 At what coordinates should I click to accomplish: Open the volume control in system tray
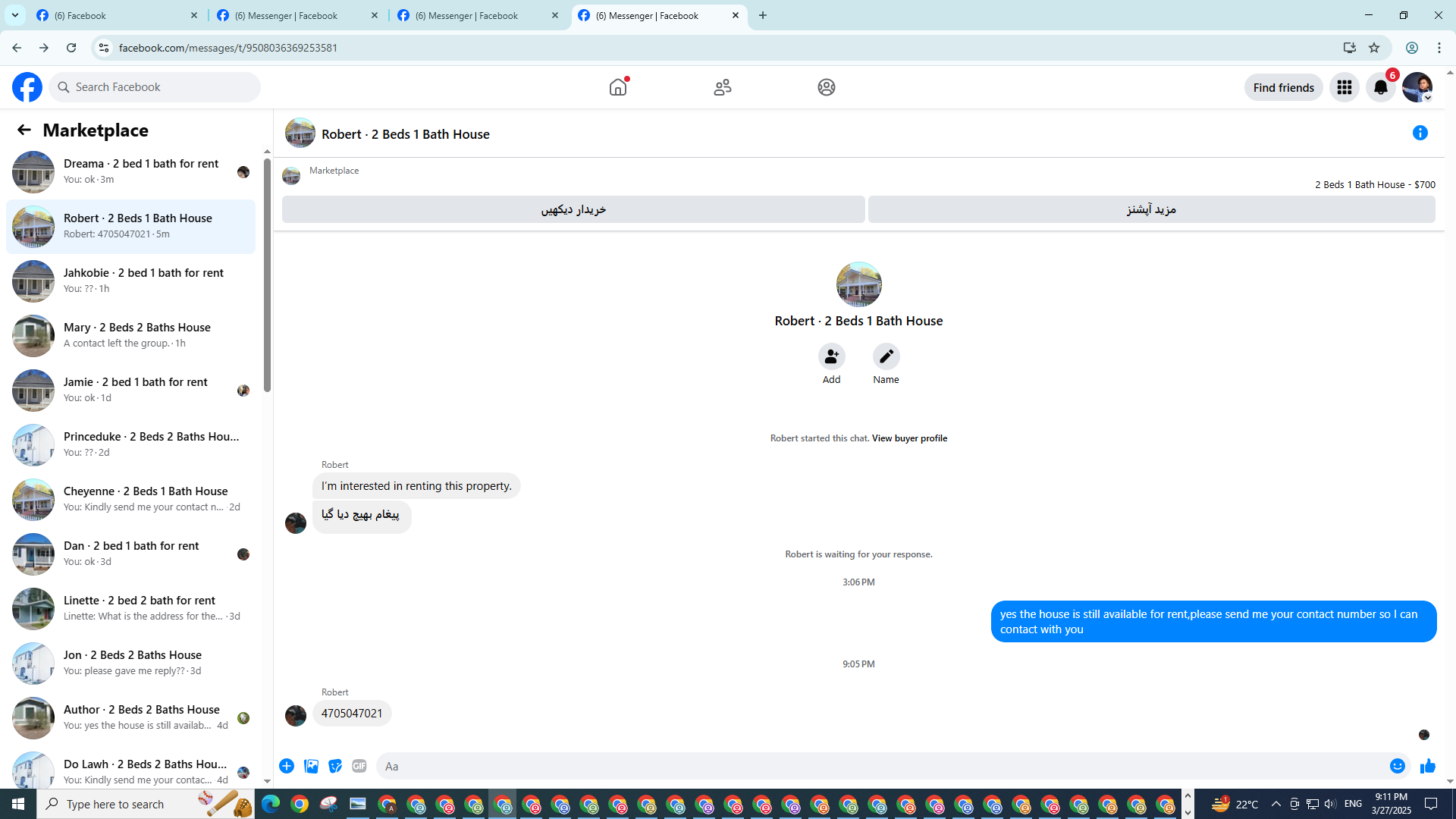(1330, 804)
